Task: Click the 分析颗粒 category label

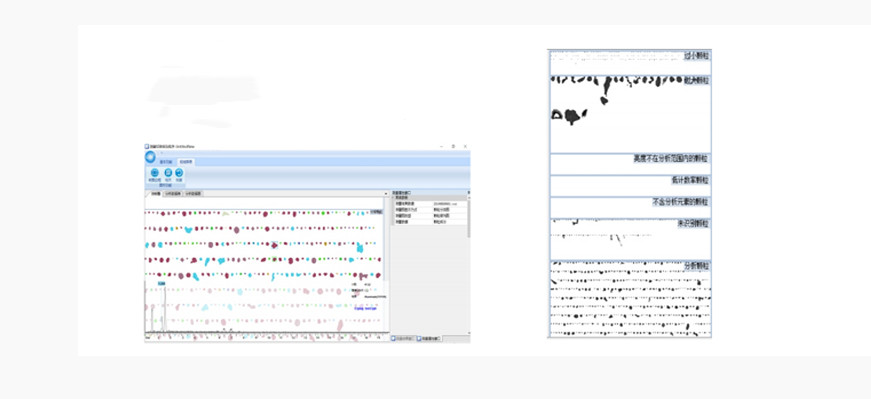Action: (x=697, y=266)
